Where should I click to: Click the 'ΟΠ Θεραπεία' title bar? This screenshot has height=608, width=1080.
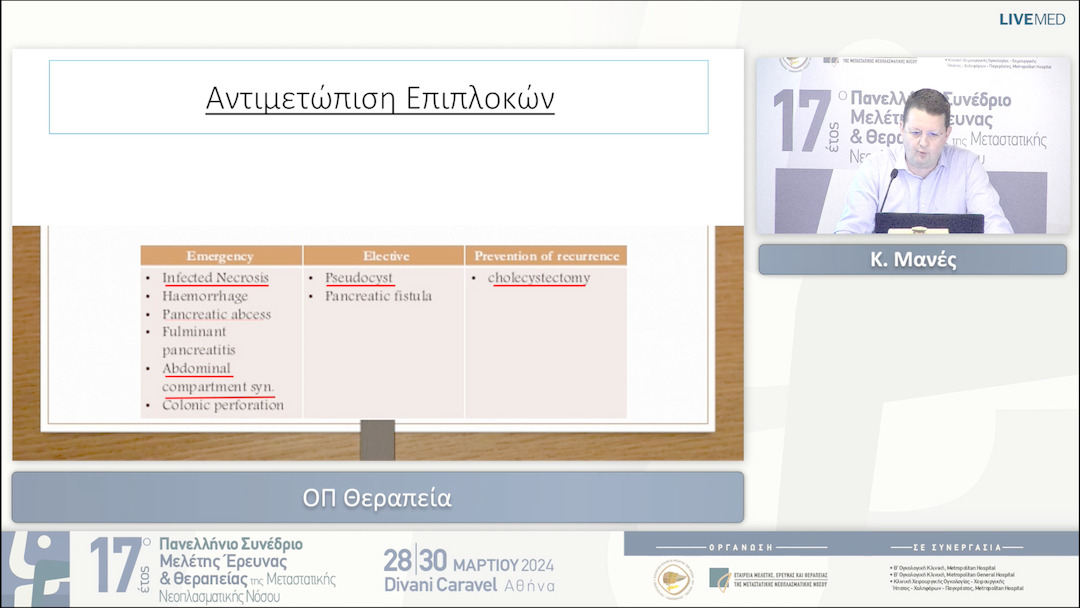(377, 497)
